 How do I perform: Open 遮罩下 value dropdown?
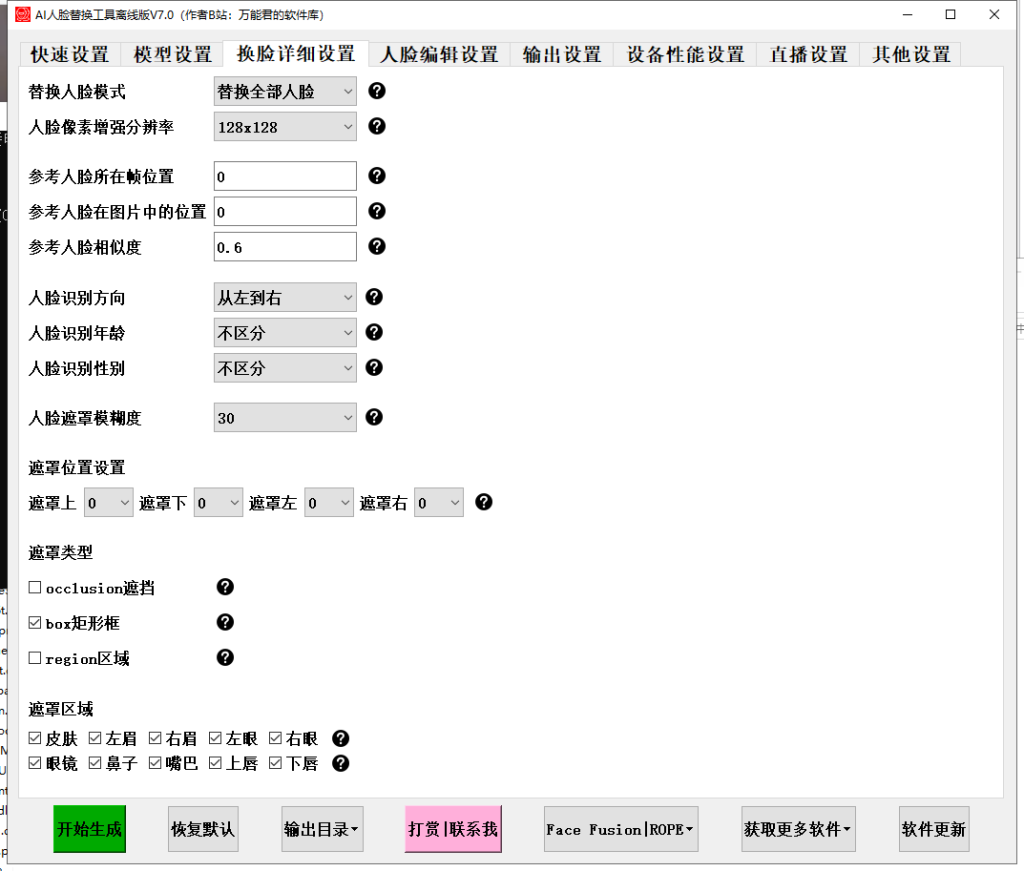[218, 503]
